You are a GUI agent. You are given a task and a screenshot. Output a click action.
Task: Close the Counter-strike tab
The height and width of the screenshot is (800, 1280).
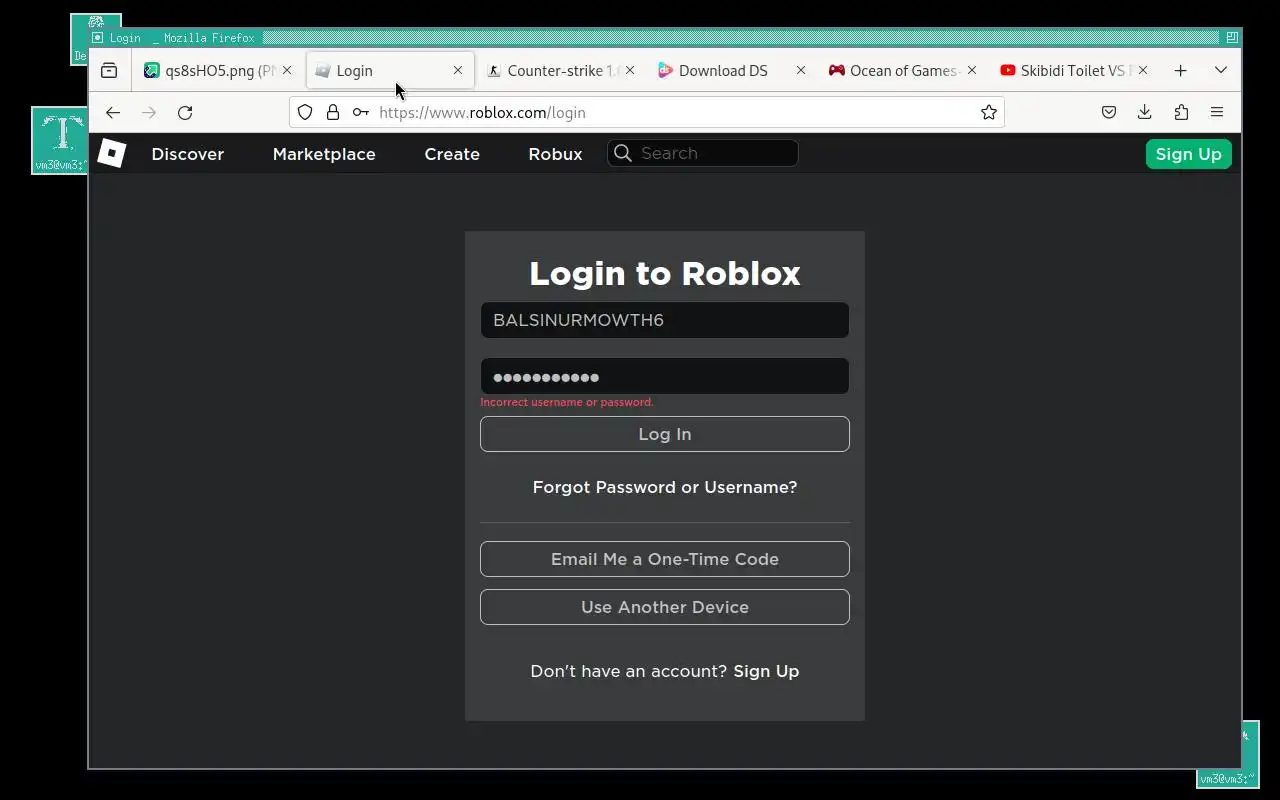pos(630,70)
